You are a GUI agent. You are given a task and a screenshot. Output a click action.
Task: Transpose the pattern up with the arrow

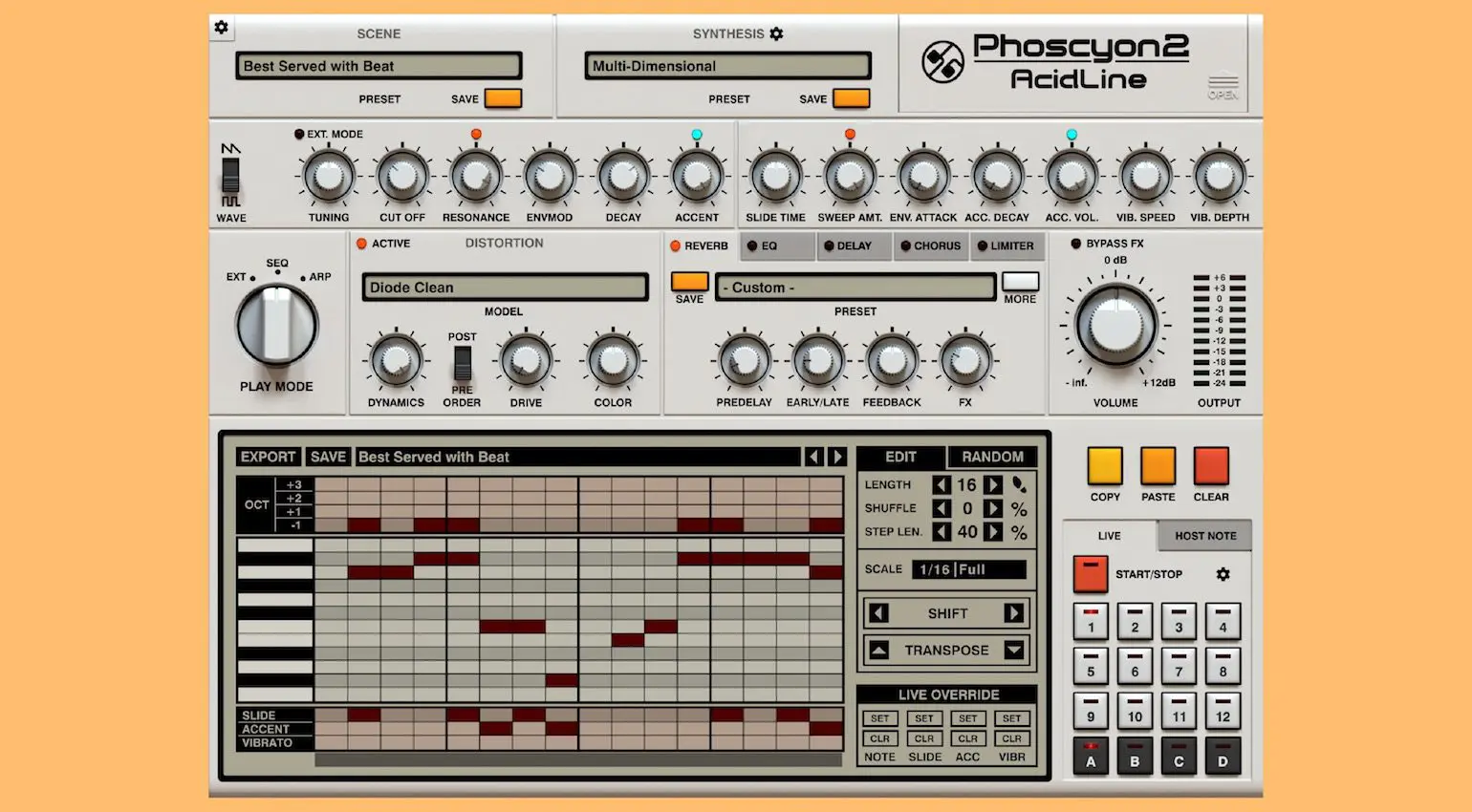pyautogui.click(x=879, y=651)
